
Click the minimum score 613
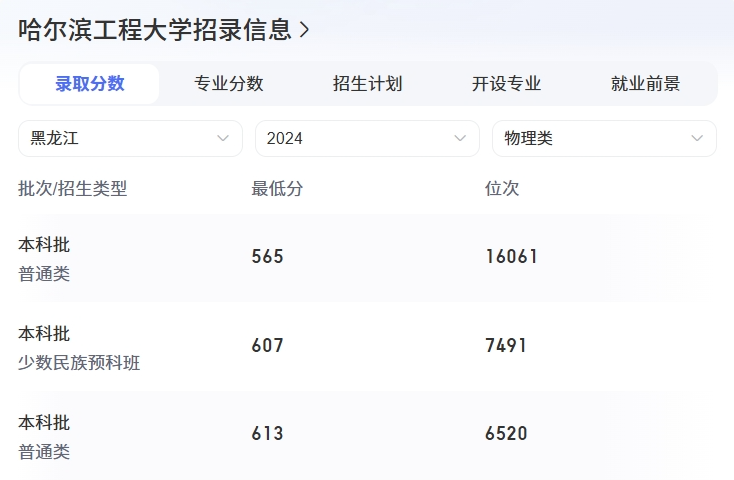pos(268,434)
